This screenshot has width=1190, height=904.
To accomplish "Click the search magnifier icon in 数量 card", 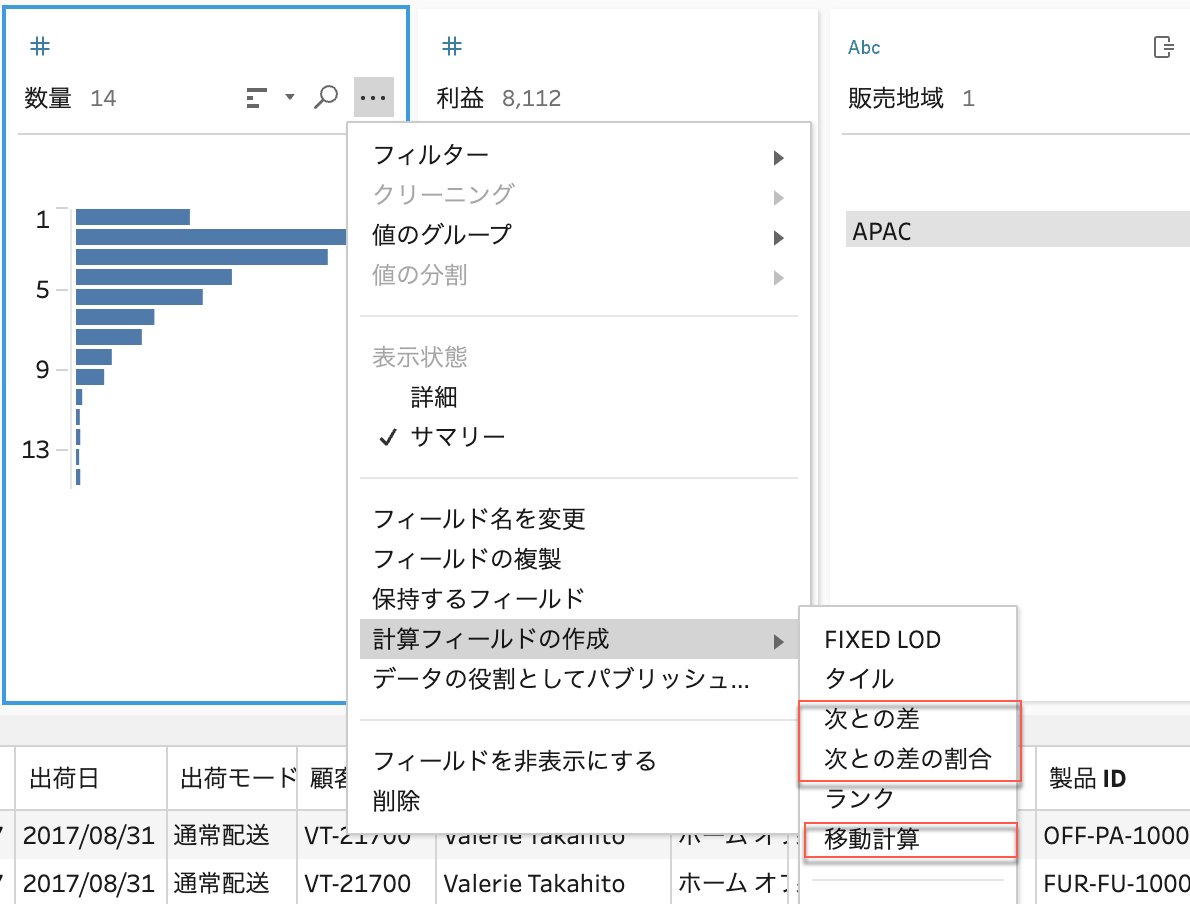I will 326,97.
